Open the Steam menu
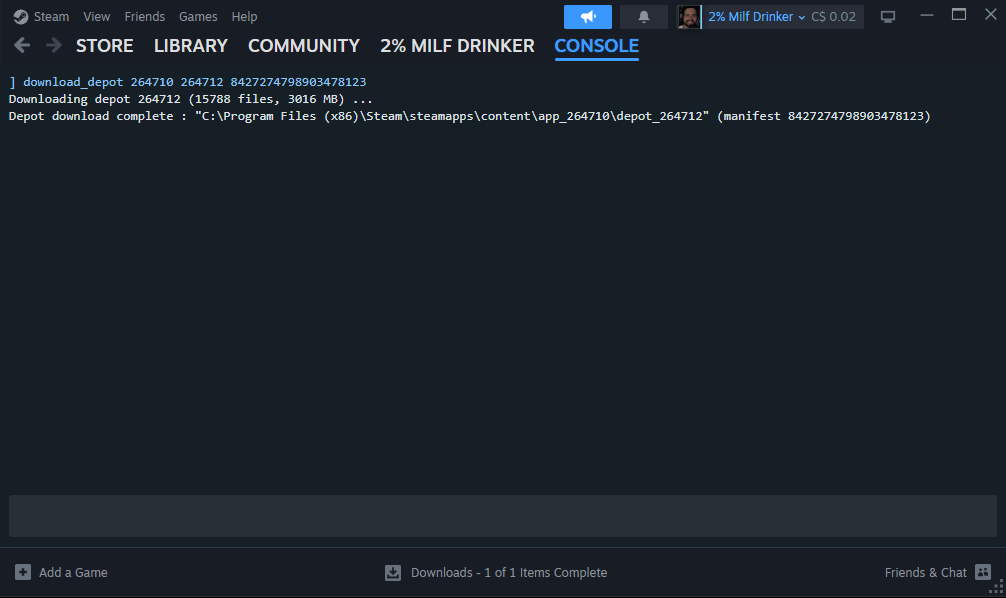Viewport: 1006px width, 598px height. pyautogui.click(x=51, y=17)
